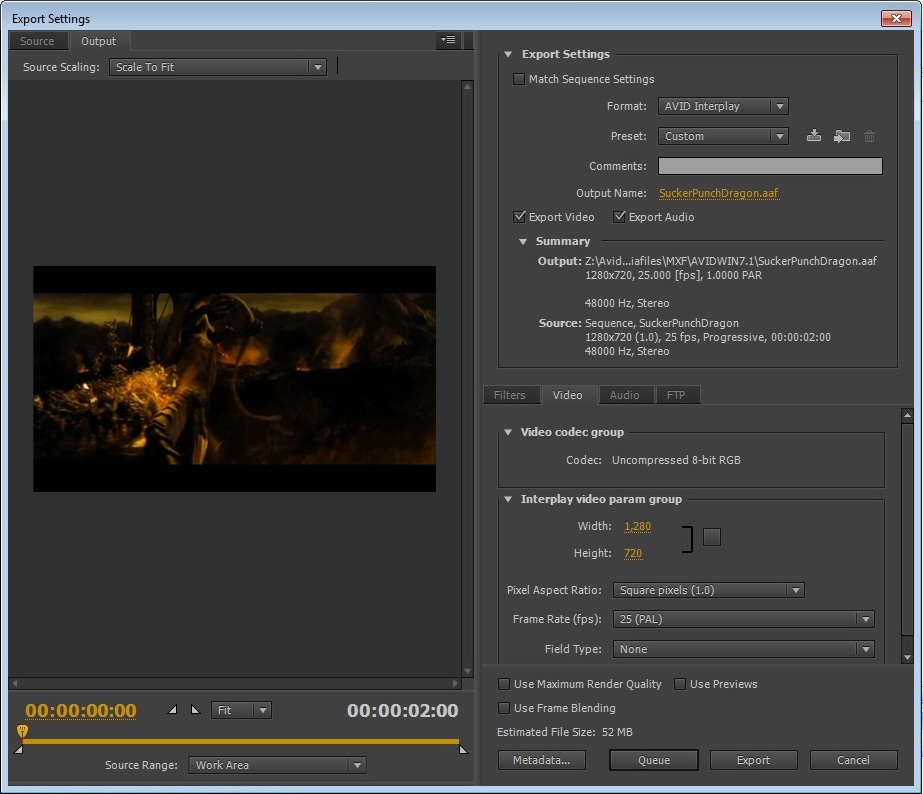This screenshot has height=794, width=923.
Task: Collapse the Export Settings section
Action: 508,54
